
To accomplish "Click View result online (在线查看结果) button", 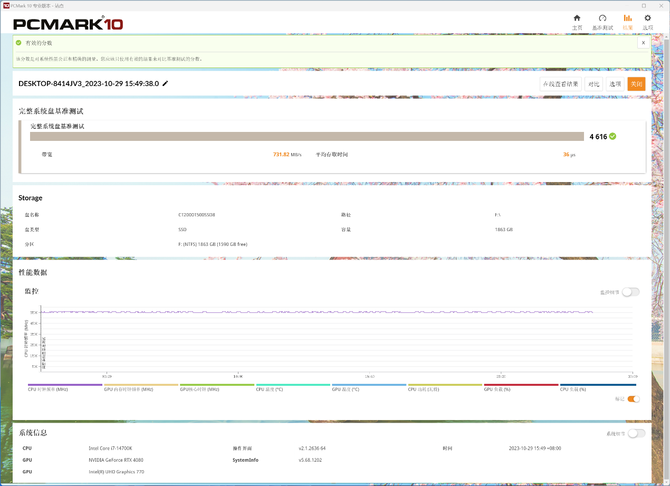I will coord(561,84).
